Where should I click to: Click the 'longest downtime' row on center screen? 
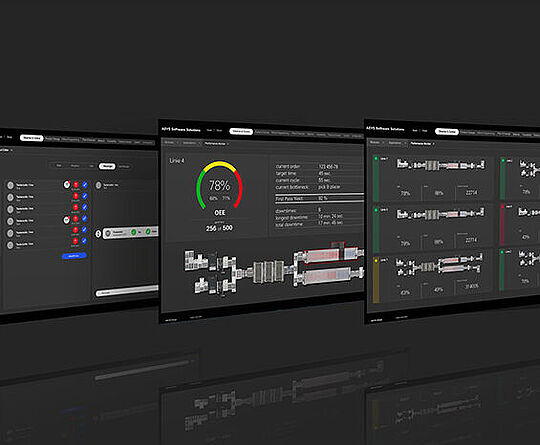(319, 217)
